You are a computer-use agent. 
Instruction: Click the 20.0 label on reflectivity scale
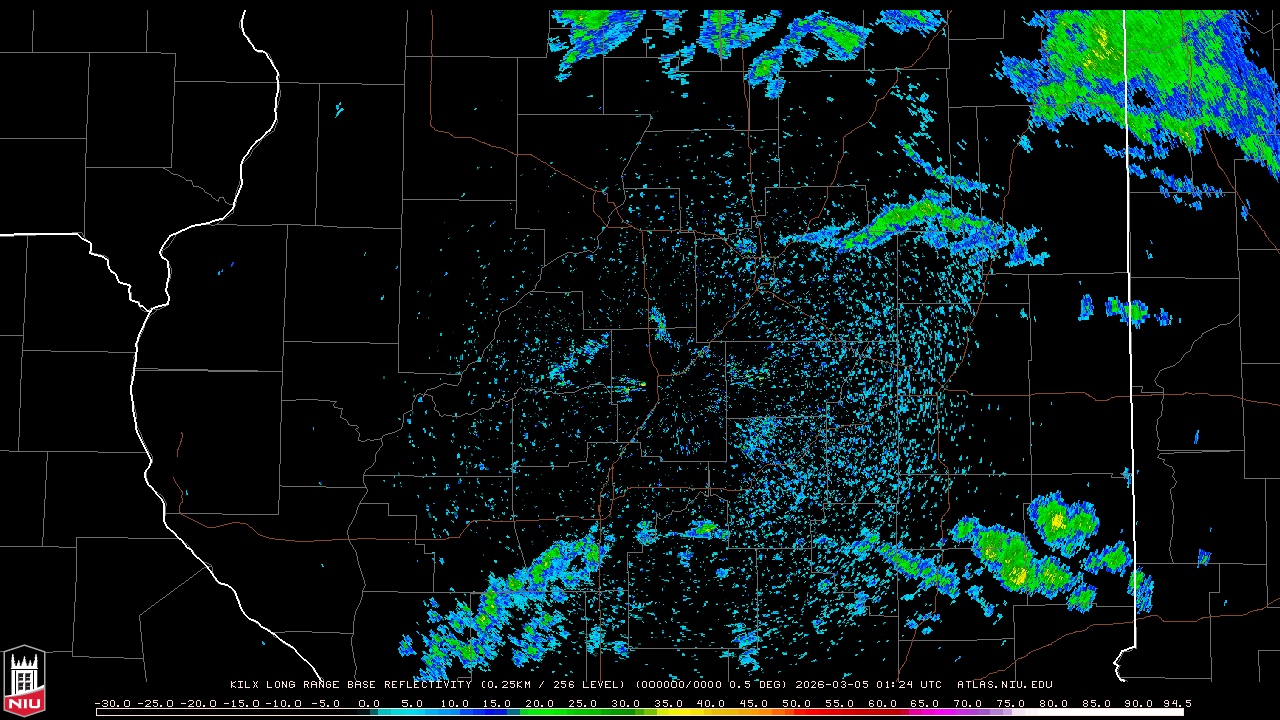click(x=540, y=703)
